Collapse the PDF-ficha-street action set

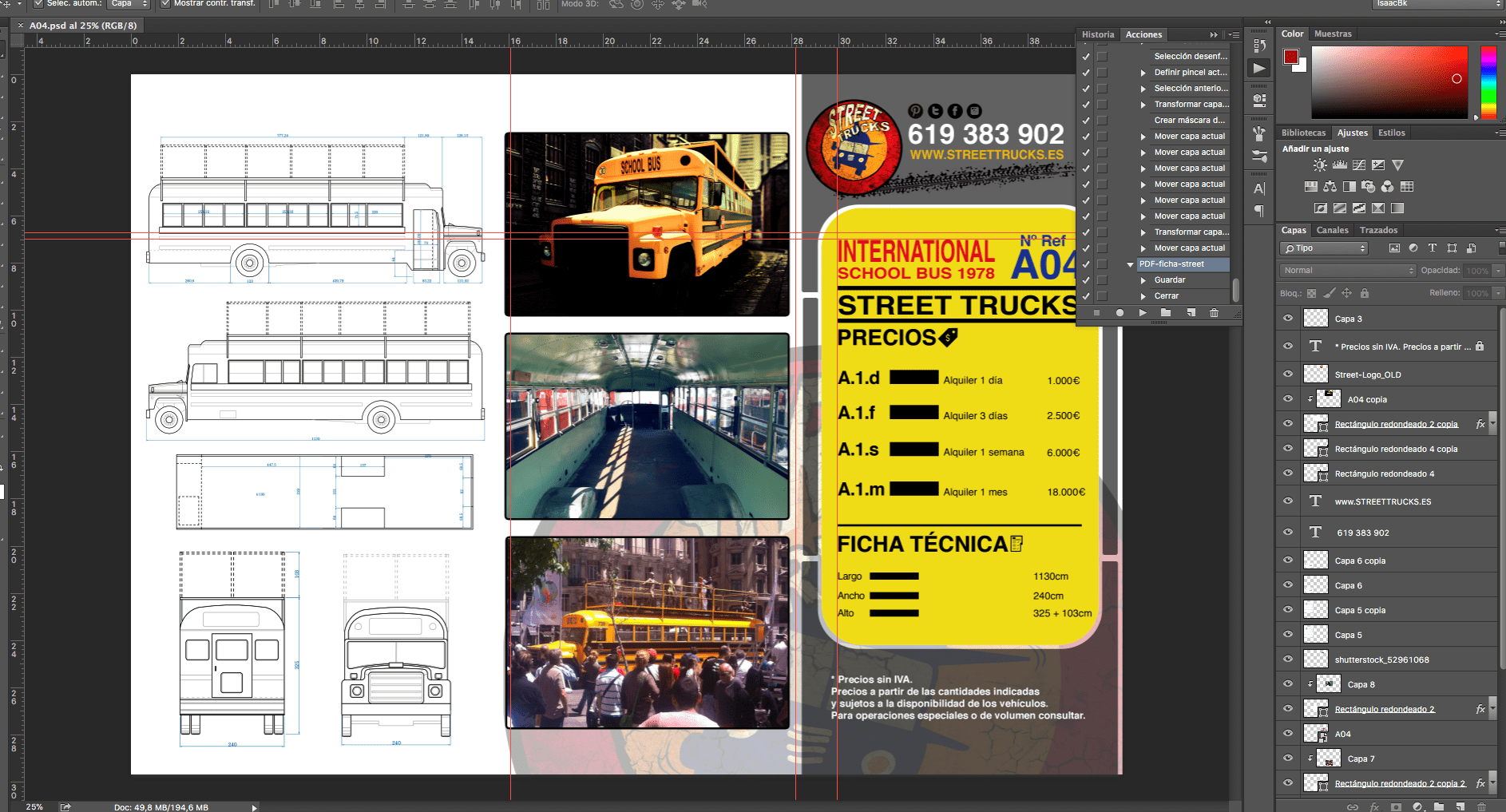pos(1130,264)
